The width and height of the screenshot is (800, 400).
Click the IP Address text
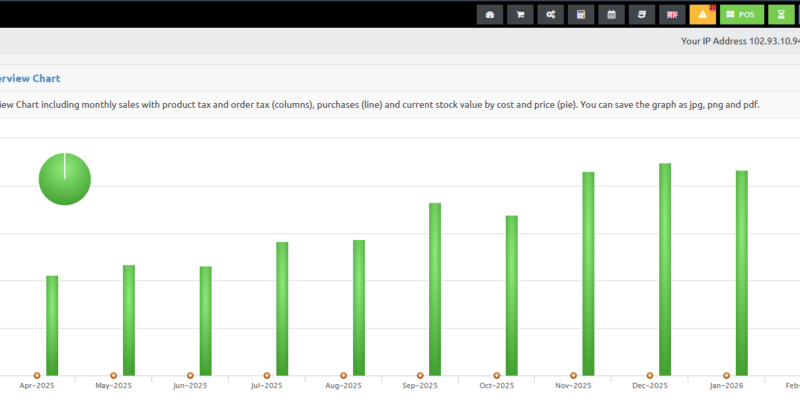point(740,41)
